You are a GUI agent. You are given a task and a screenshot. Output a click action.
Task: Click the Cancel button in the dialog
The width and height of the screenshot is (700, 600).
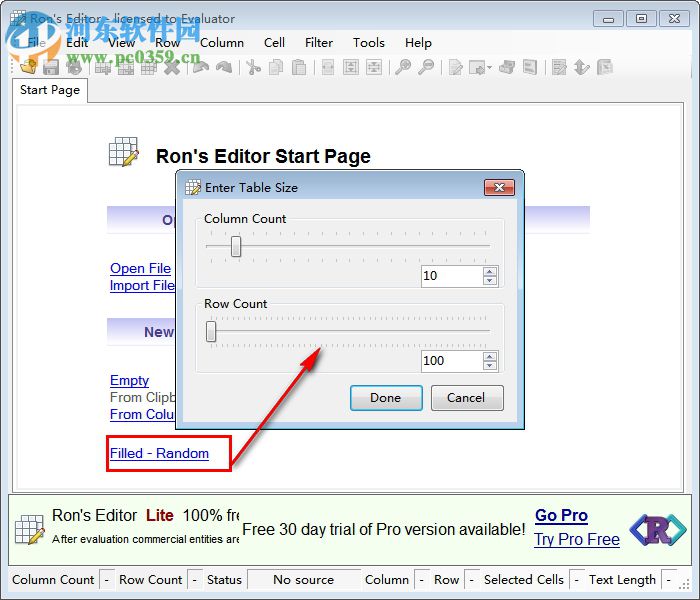point(467,398)
